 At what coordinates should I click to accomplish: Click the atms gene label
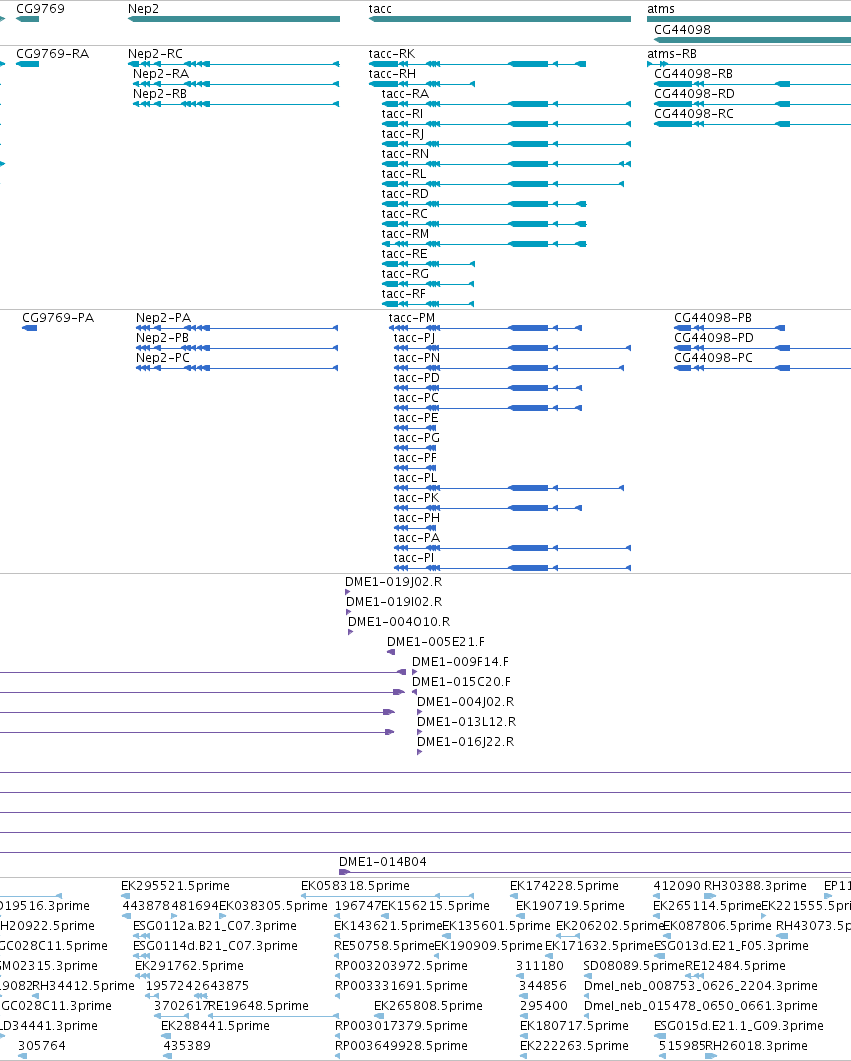661,9
